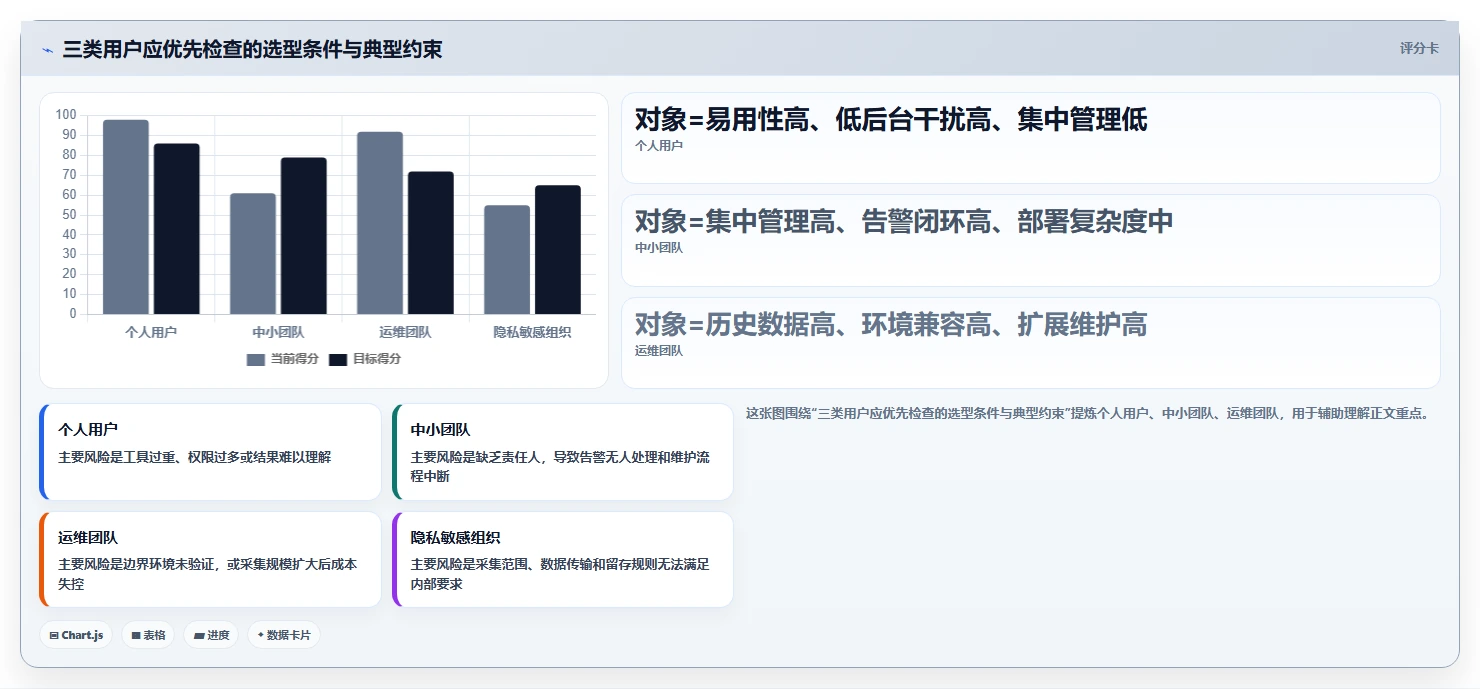This screenshot has height=689, width=1480.
Task: Click the 个人用户 current score bar
Action: tap(126, 217)
